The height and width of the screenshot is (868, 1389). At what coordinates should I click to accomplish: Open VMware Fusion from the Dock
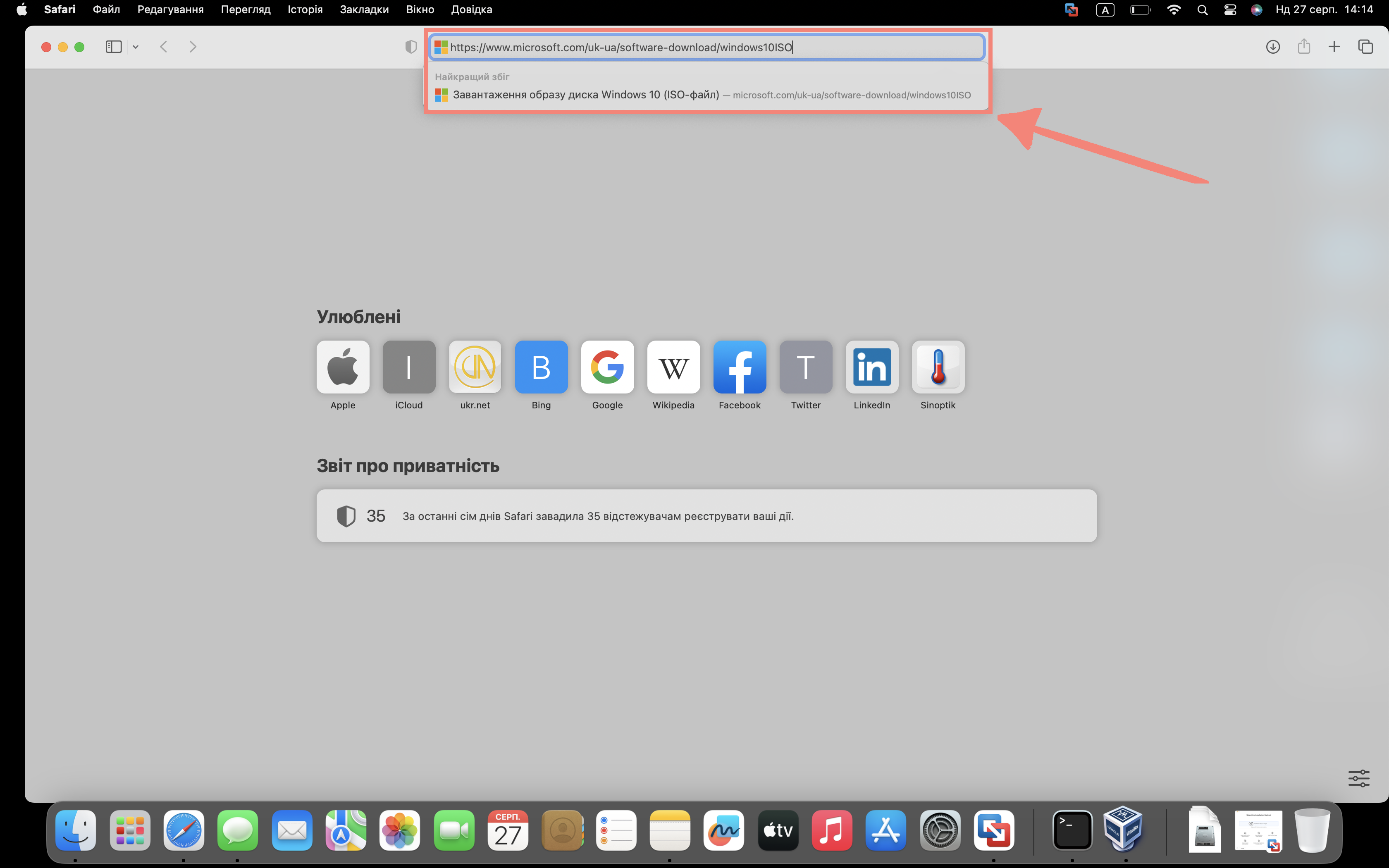995,830
